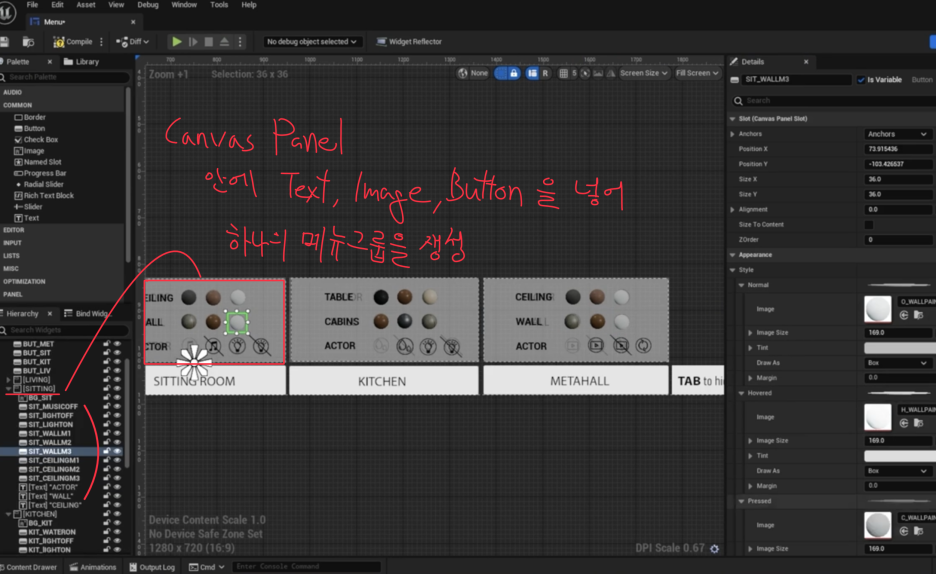Toggle grid snapping in the designer
This screenshot has width=936, height=574.
[563, 73]
